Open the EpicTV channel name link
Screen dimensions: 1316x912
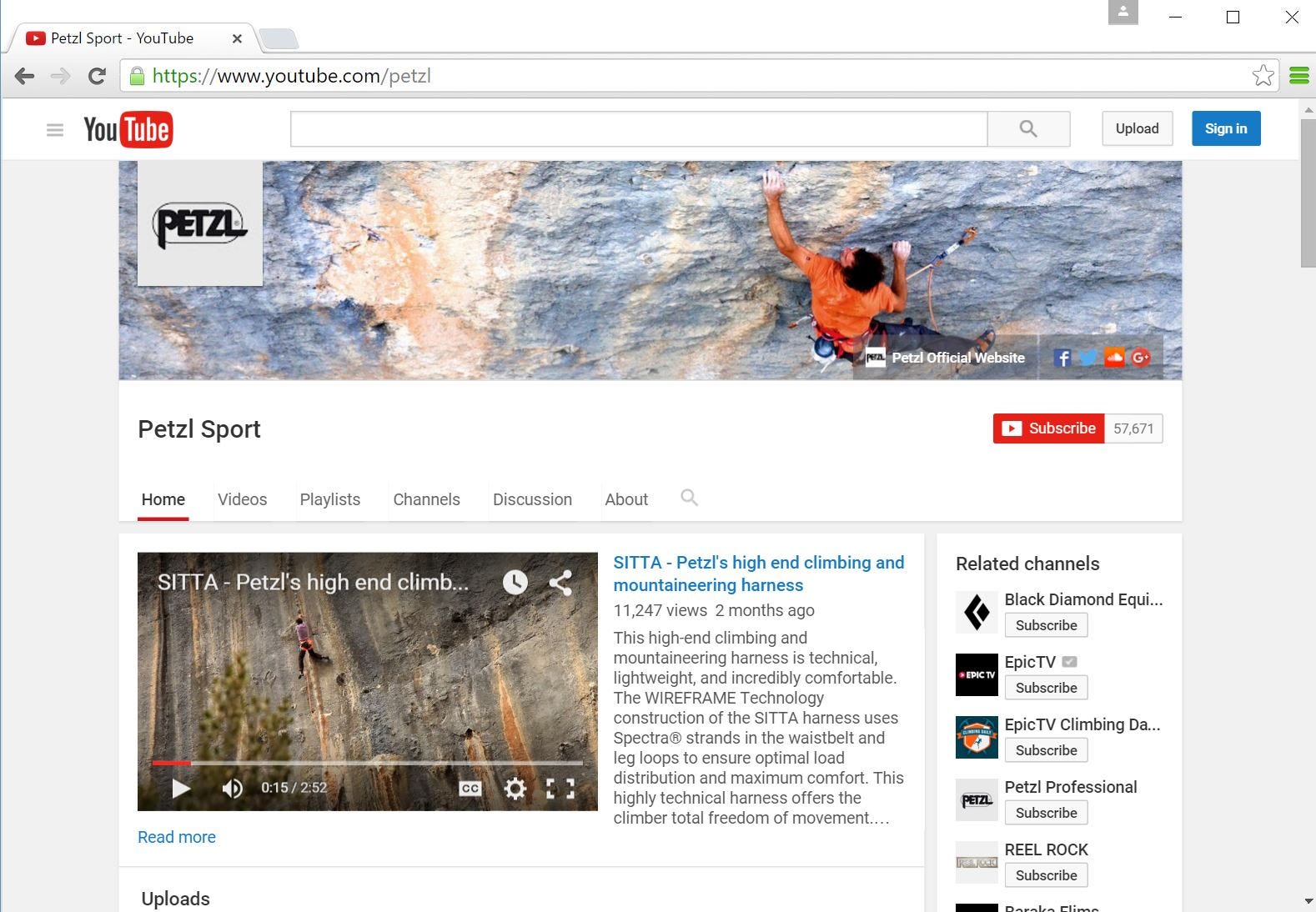(x=1030, y=662)
